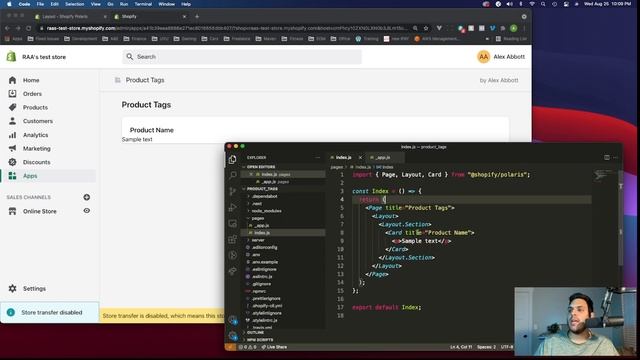640x360 pixels.
Task: Click the Shopify Search field
Action: 242,57
